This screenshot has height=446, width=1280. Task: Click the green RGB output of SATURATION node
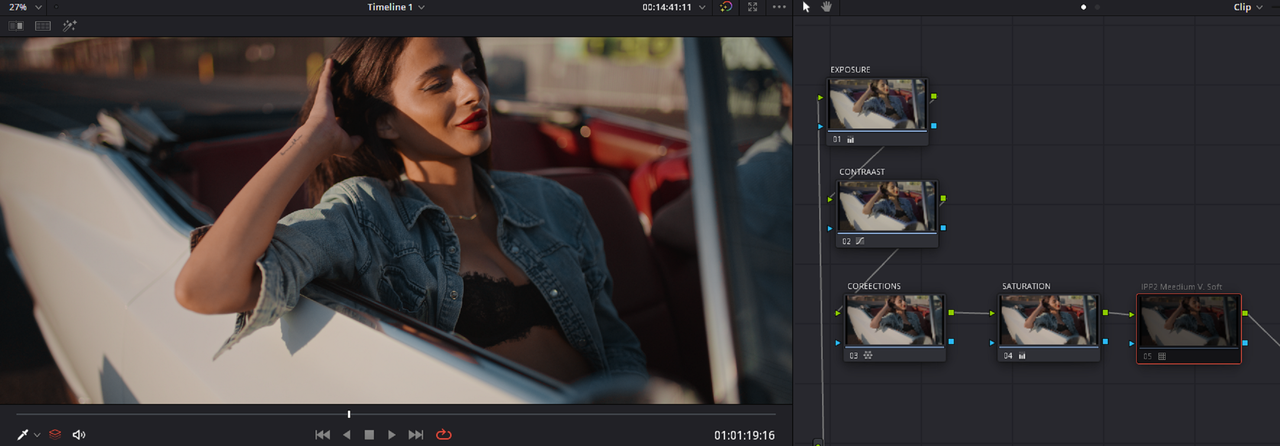1104,313
